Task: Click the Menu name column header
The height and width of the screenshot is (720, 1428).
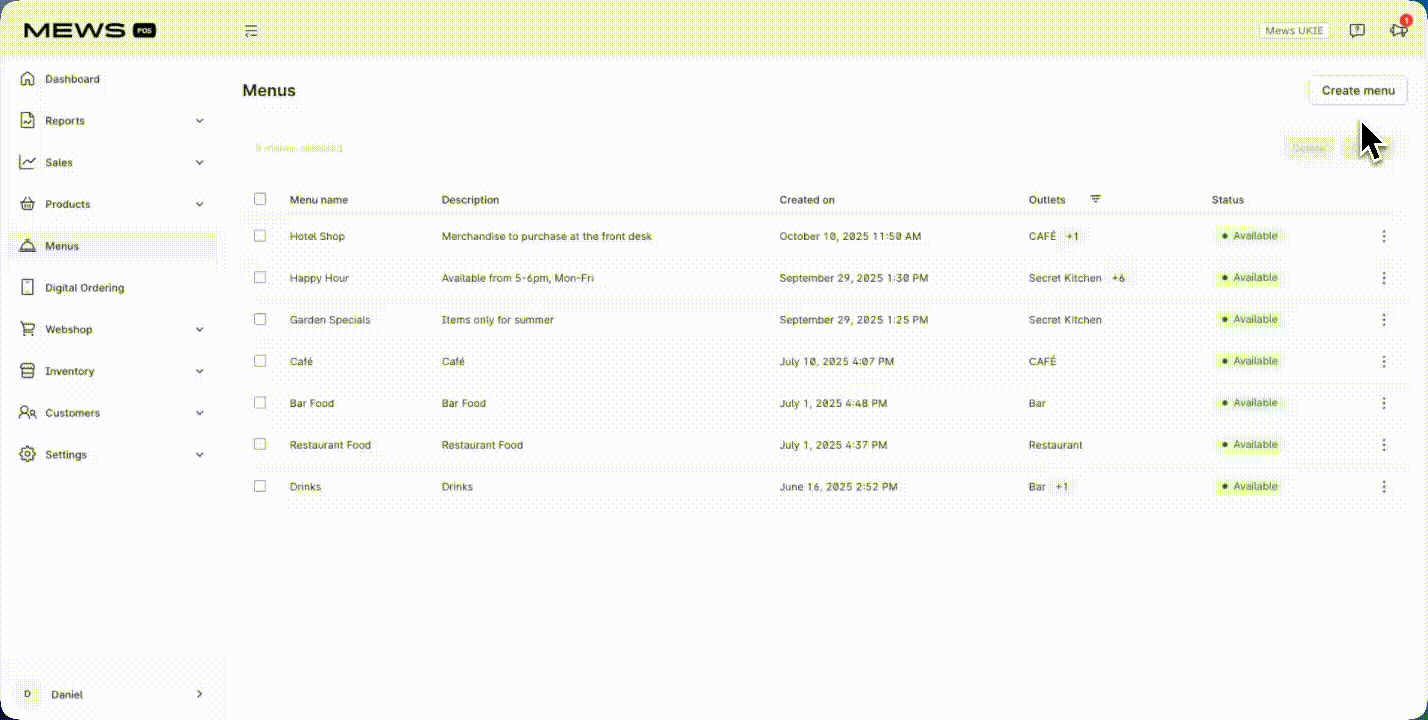Action: coord(319,200)
